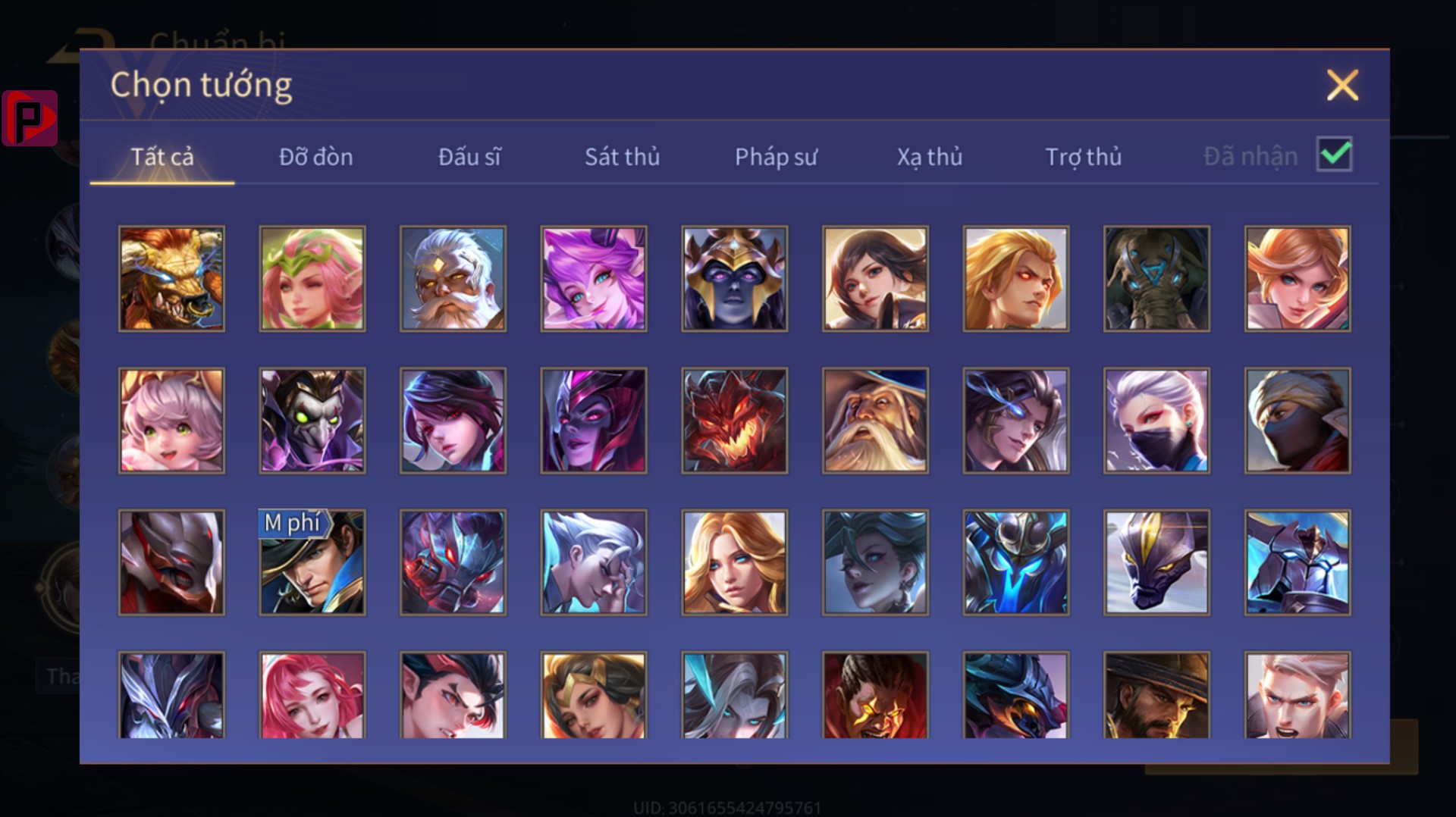Image resolution: width=1456 pixels, height=817 pixels.
Task: Open the Sát thủ tab
Action: click(622, 157)
